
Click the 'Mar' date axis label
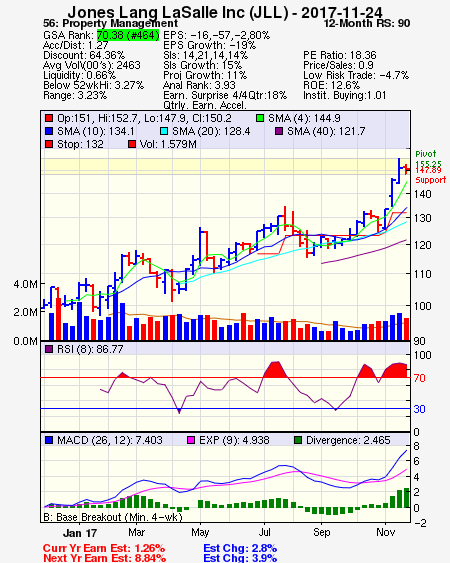tap(136, 532)
